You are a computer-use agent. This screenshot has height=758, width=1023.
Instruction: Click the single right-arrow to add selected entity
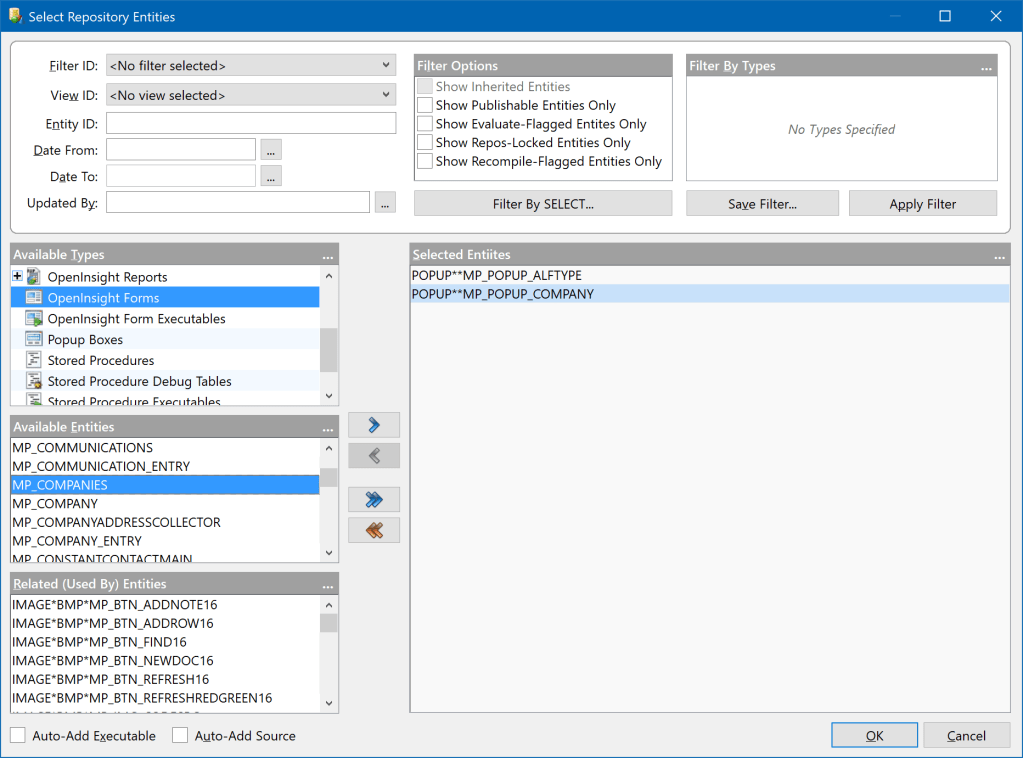click(373, 424)
